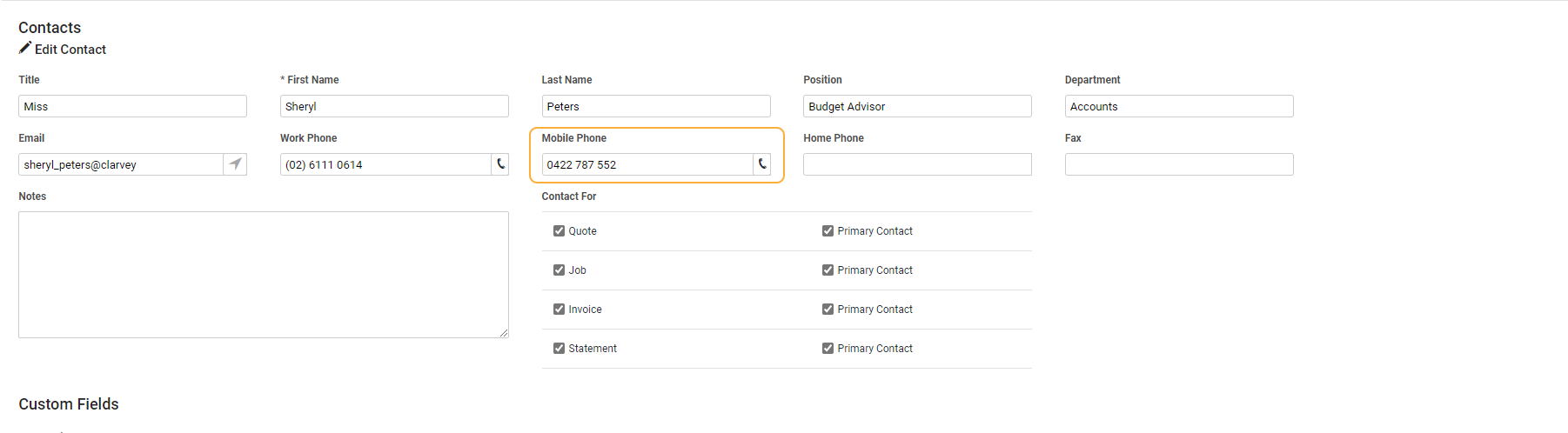Click the Mobile Phone call icon
This screenshot has height=433, width=1568.
click(762, 164)
